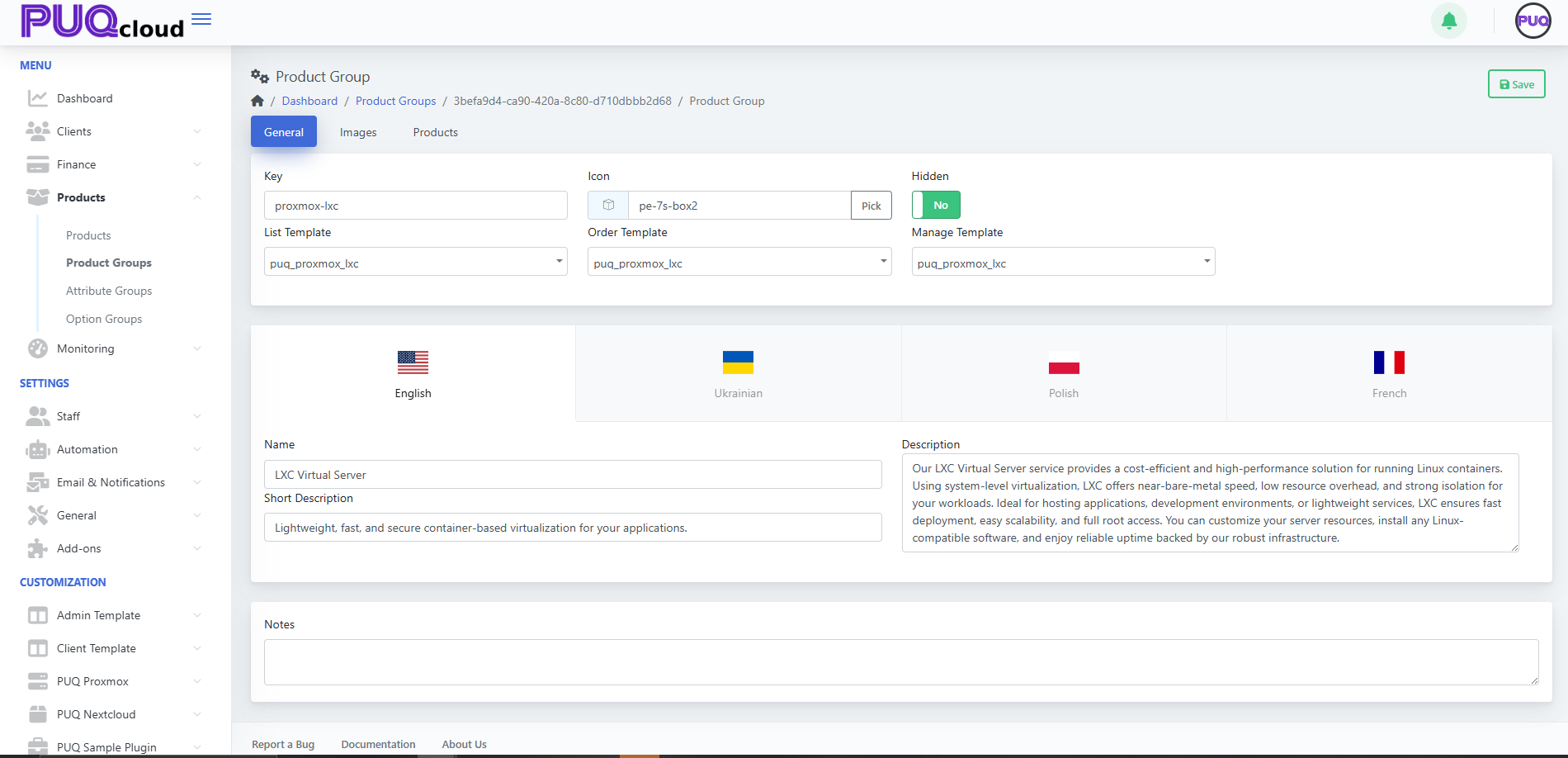Open the Order Template dropdown

739,262
